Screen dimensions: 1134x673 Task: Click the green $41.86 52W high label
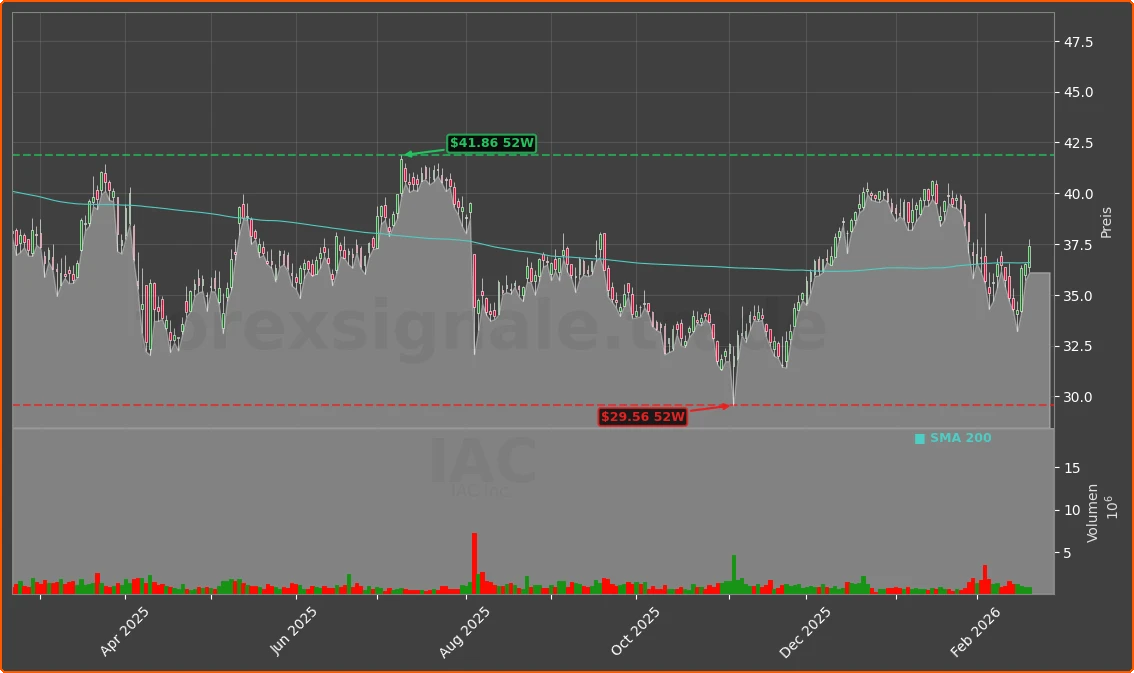coord(490,143)
